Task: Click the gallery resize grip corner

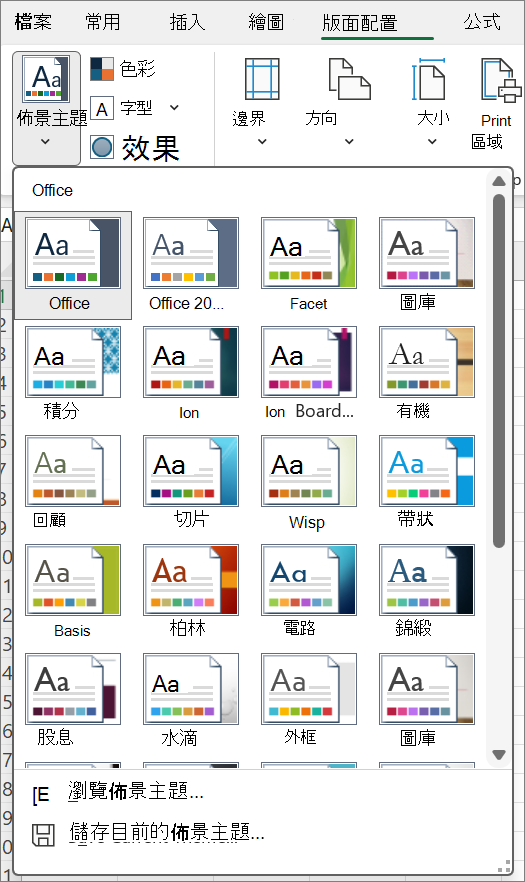Action: pyautogui.click(x=505, y=866)
